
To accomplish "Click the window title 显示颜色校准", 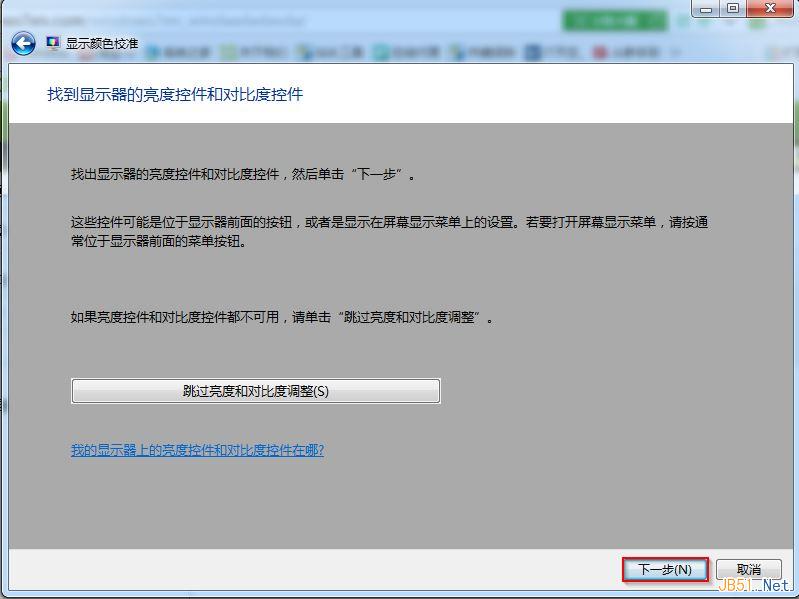I will point(102,44).
